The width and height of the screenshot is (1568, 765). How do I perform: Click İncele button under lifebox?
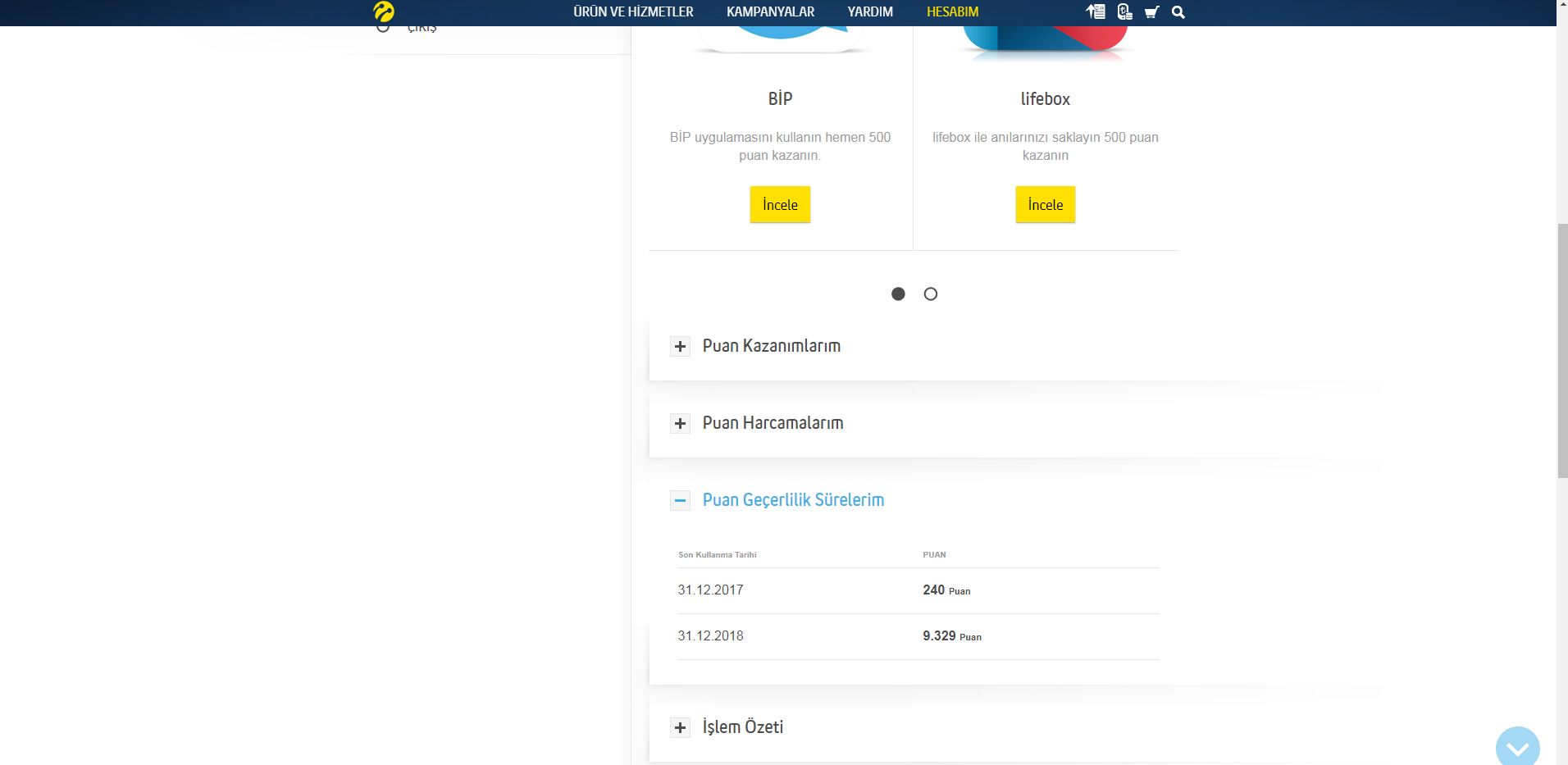pyautogui.click(x=1046, y=205)
